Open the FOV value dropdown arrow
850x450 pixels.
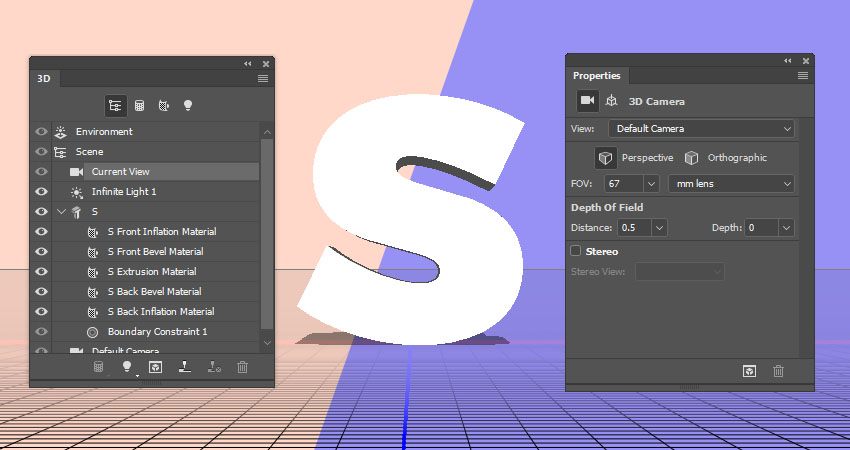tap(651, 184)
